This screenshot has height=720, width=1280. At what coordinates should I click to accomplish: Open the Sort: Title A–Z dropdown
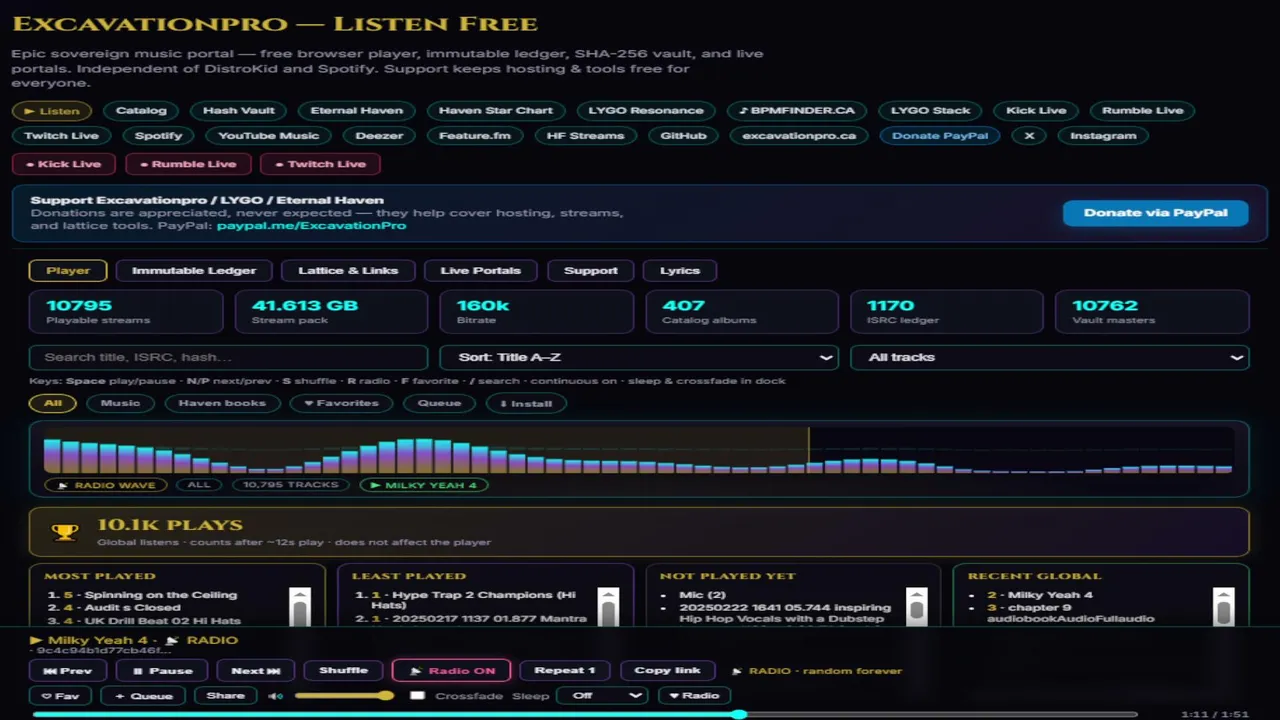click(639, 357)
